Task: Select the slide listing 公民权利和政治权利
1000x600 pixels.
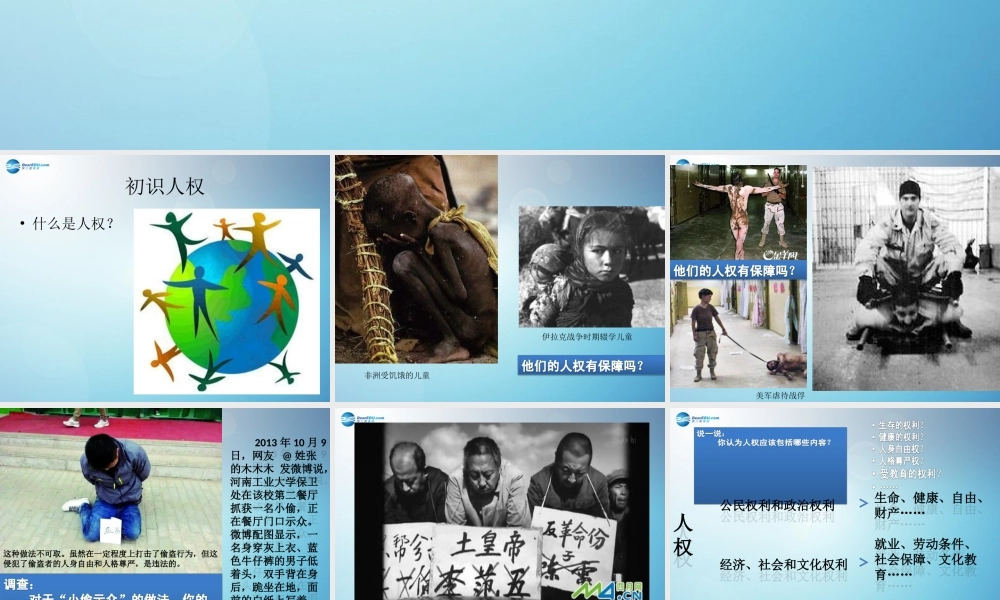Action: (x=835, y=504)
